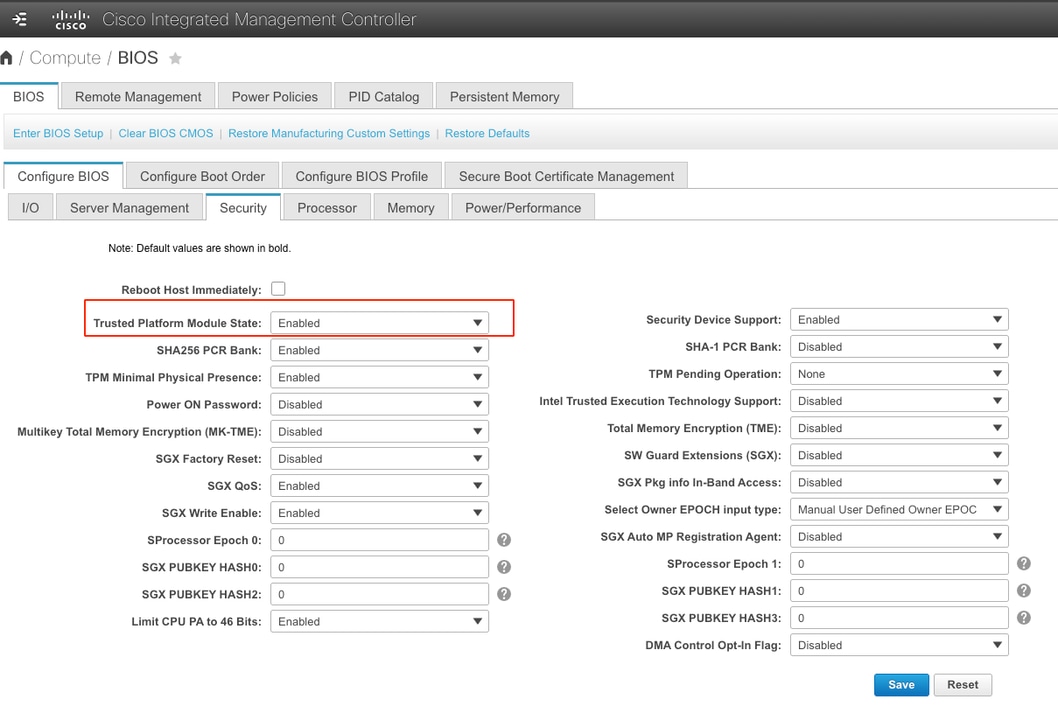
Task: Open the Persistent Memory tab
Action: coord(504,95)
